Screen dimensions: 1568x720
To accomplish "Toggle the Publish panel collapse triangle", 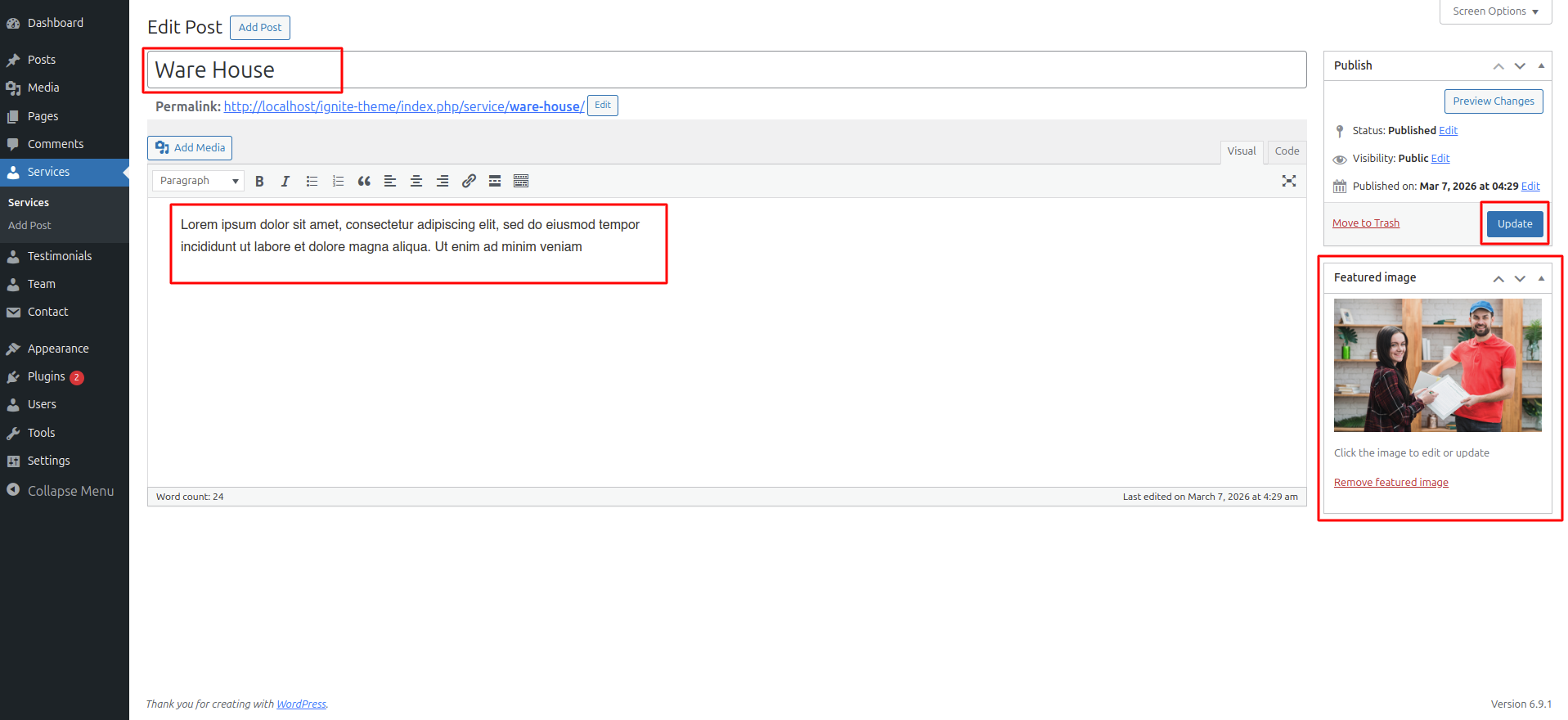I will 1541,65.
